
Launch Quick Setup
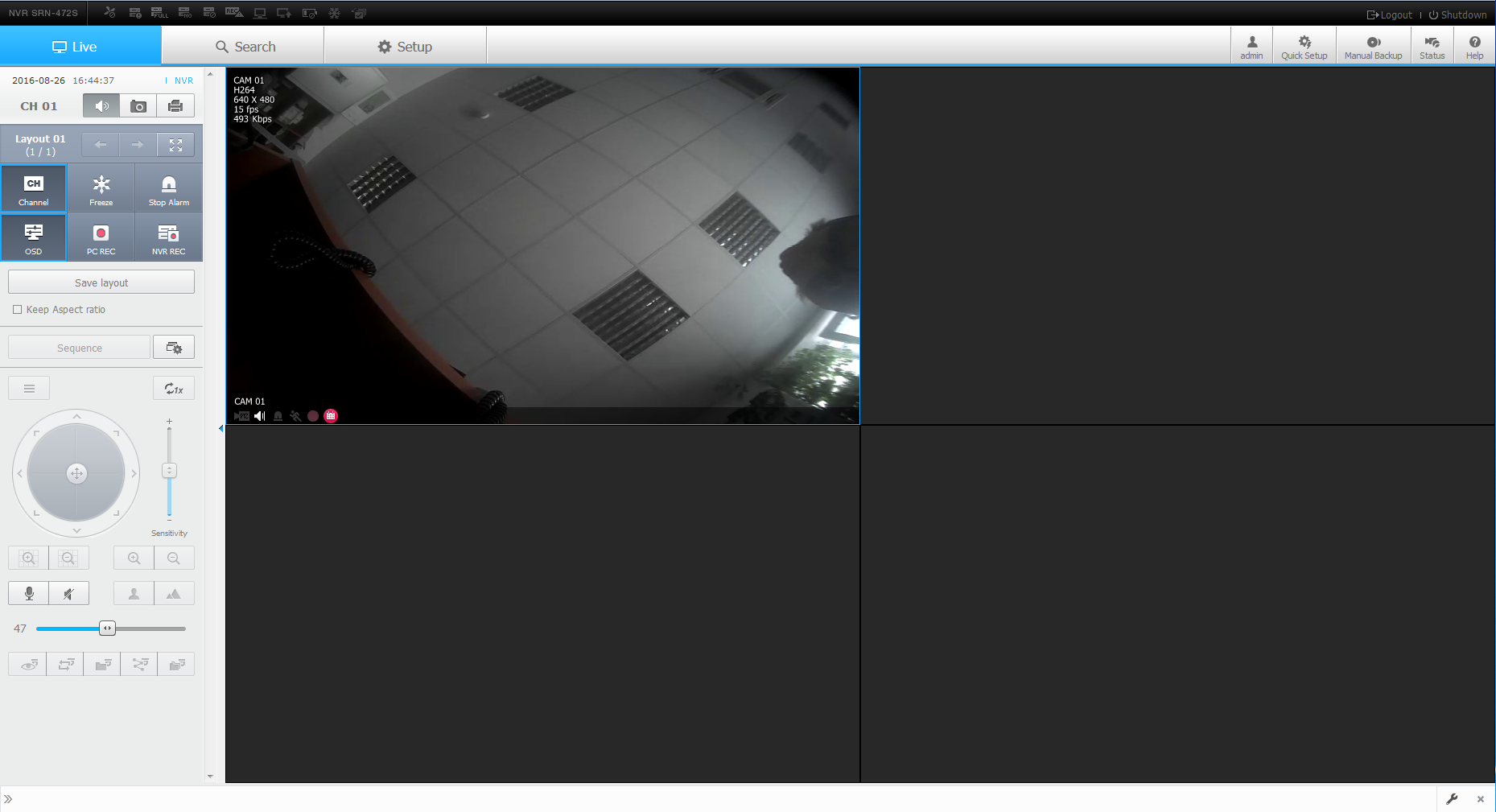pos(1304,47)
